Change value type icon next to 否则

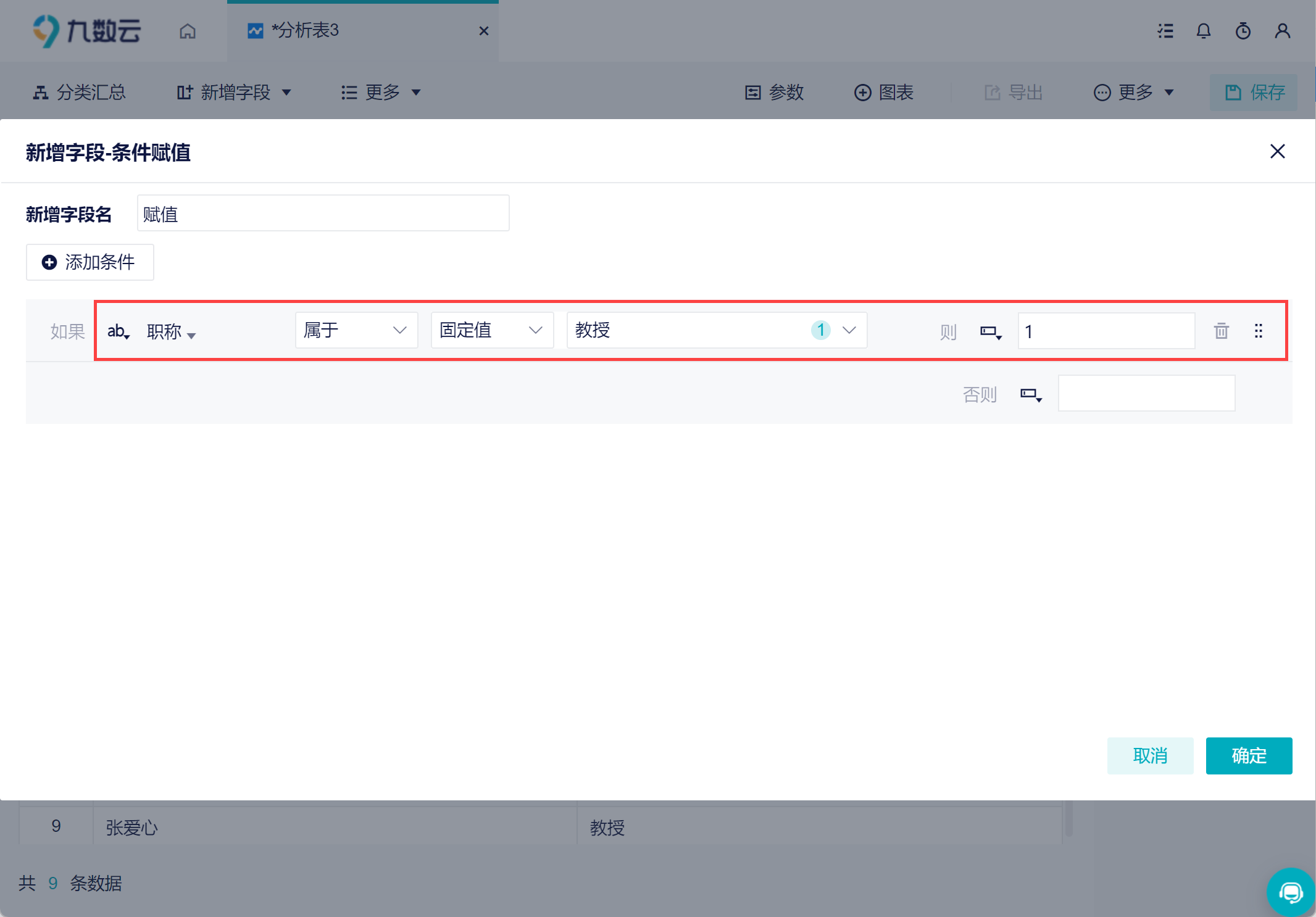click(x=1031, y=394)
